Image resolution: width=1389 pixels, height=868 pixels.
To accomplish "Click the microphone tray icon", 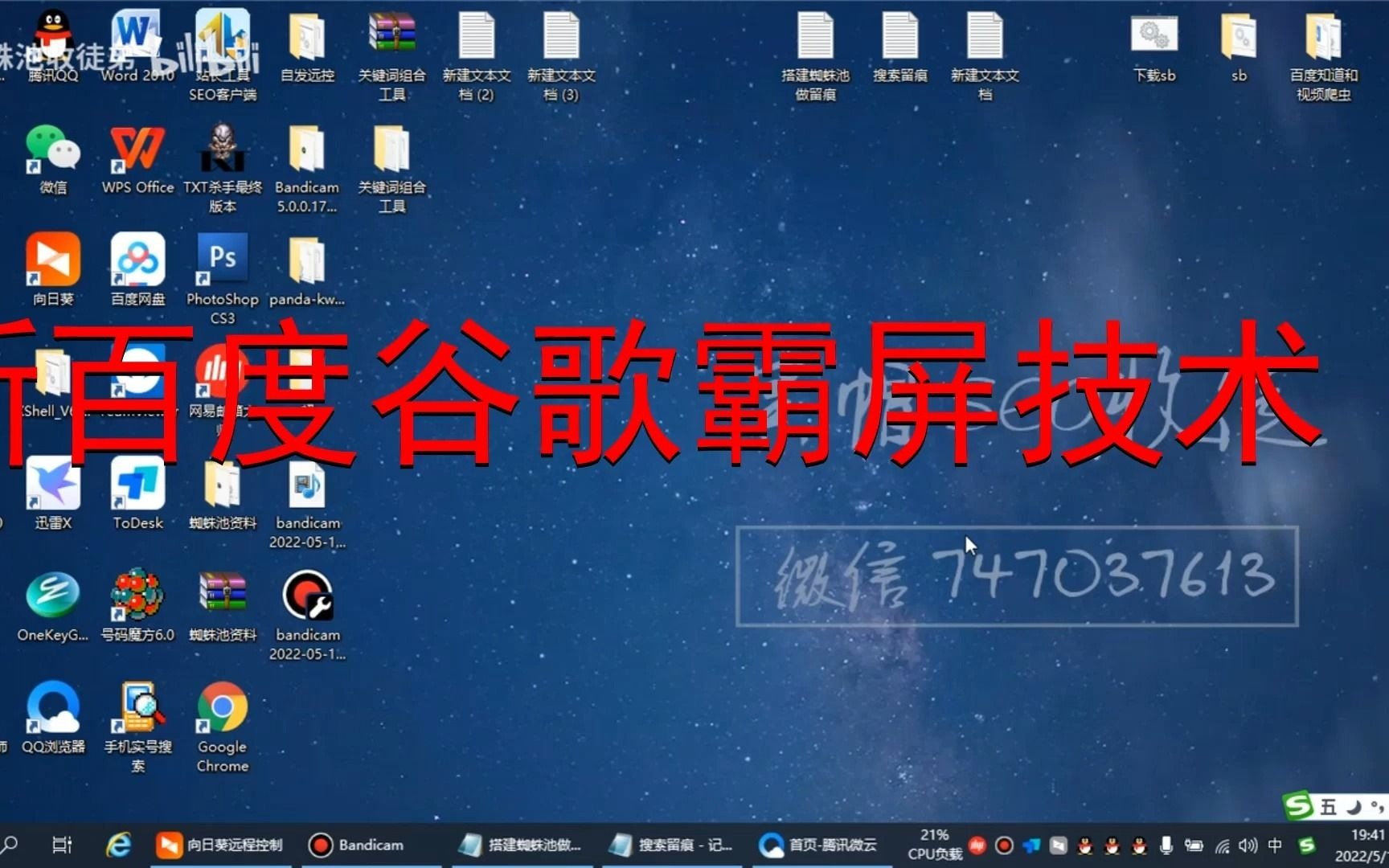I will pyautogui.click(x=1166, y=845).
